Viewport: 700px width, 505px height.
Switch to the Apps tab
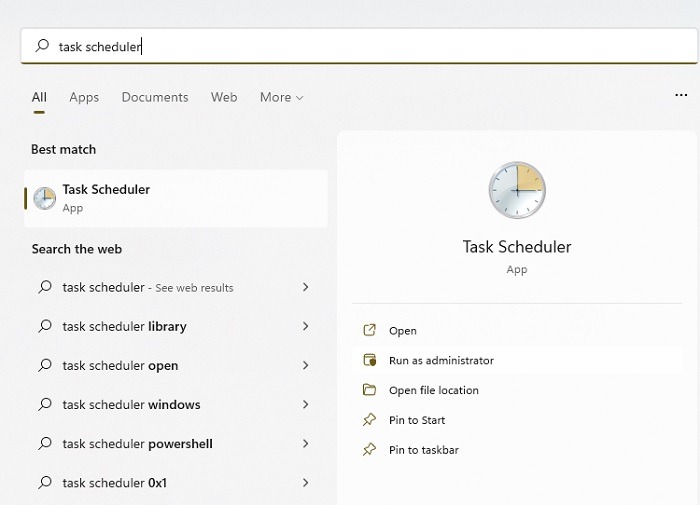[84, 97]
